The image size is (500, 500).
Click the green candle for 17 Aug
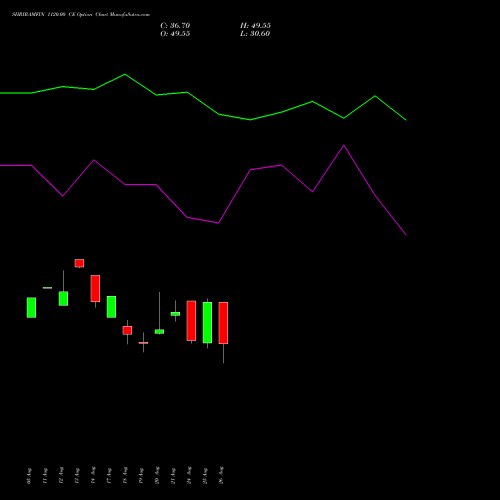(x=111, y=307)
